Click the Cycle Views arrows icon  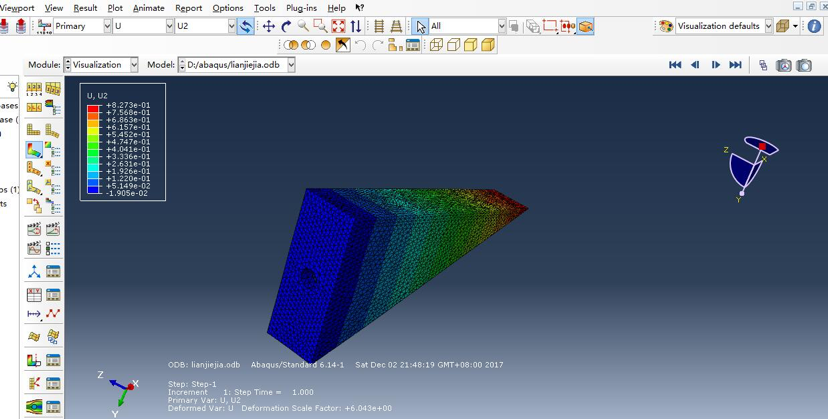pyautogui.click(x=356, y=26)
